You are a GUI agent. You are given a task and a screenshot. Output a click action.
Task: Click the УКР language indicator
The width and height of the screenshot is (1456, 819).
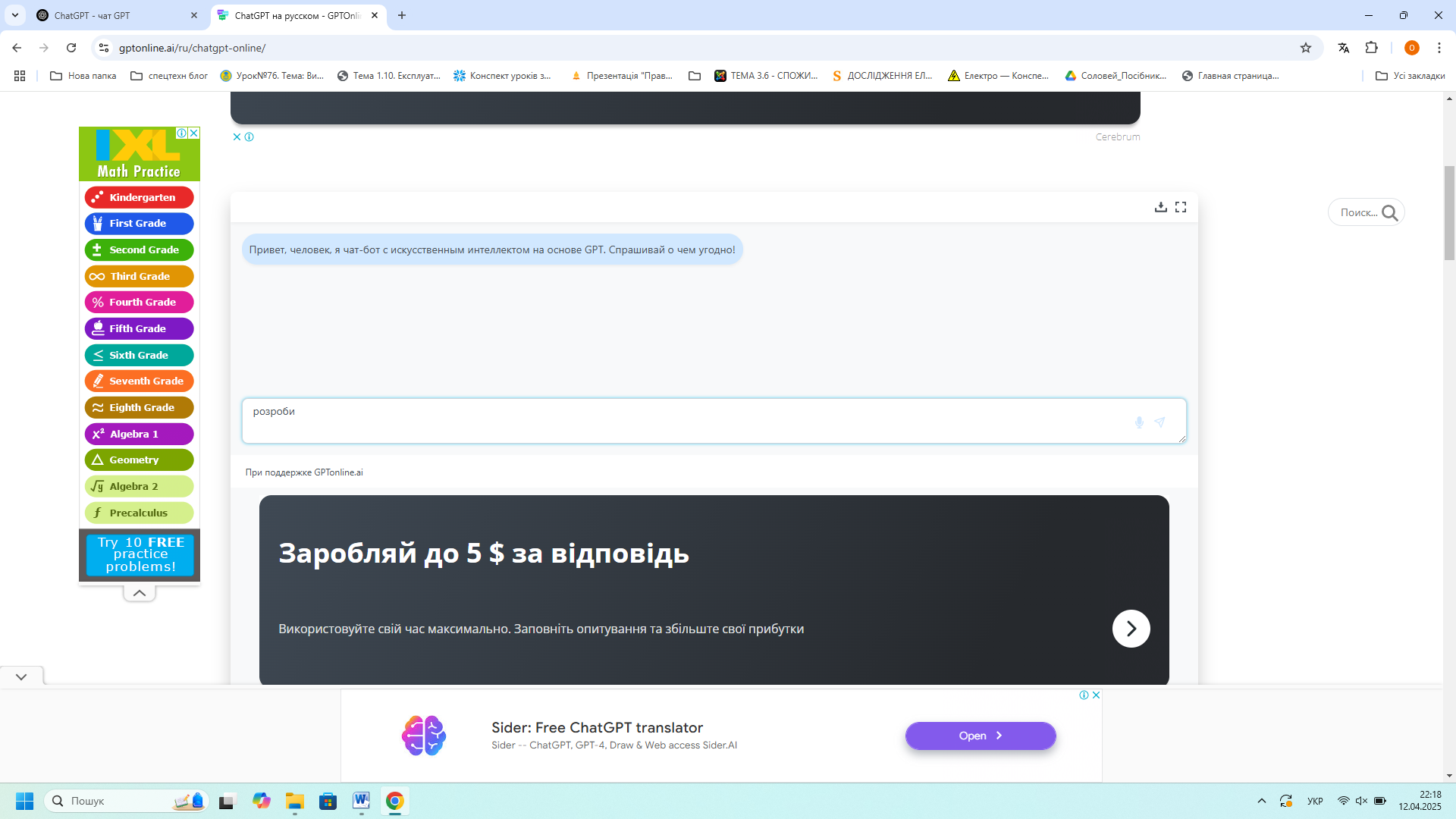[x=1315, y=801]
